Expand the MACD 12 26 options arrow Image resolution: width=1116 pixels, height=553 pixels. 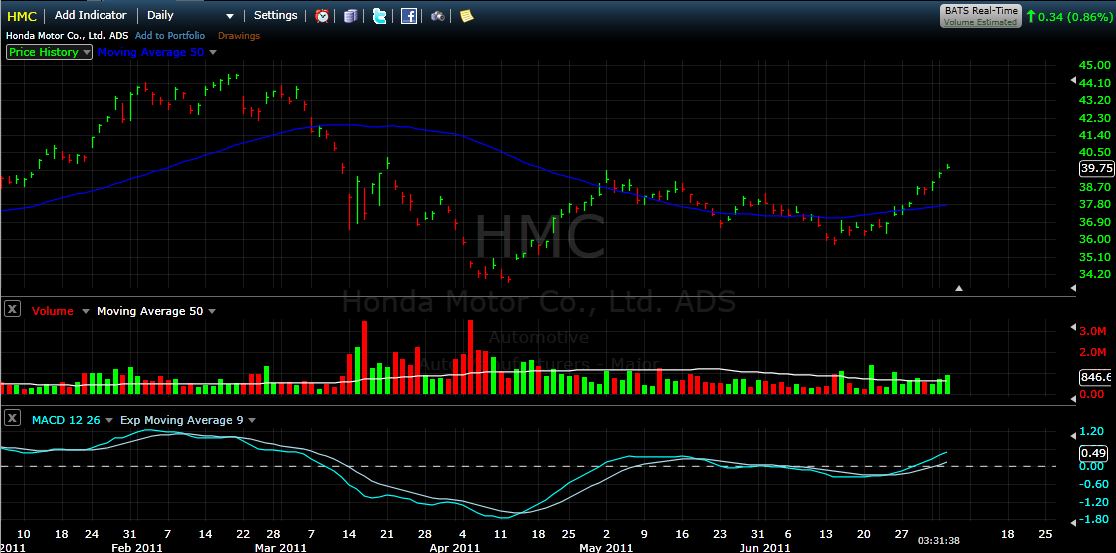tap(110, 421)
